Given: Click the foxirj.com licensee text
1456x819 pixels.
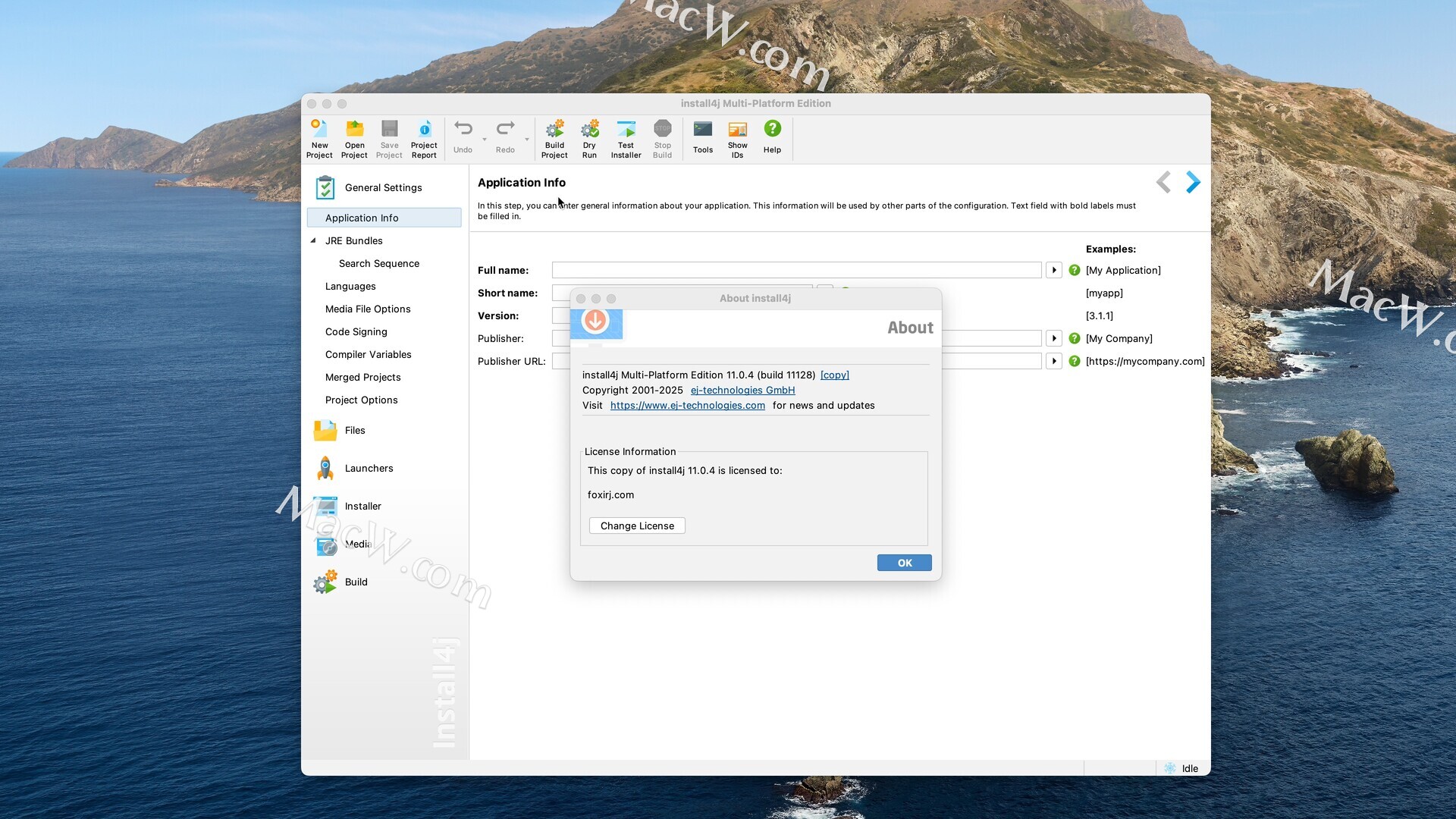Looking at the screenshot, I should pos(610,494).
